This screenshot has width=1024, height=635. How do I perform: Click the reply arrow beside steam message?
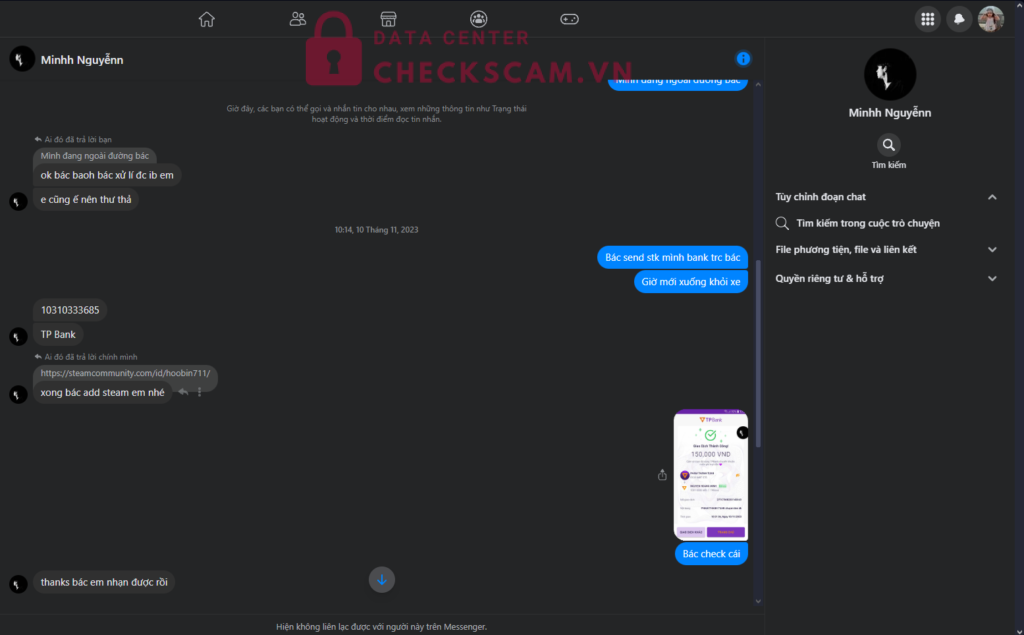pos(184,392)
